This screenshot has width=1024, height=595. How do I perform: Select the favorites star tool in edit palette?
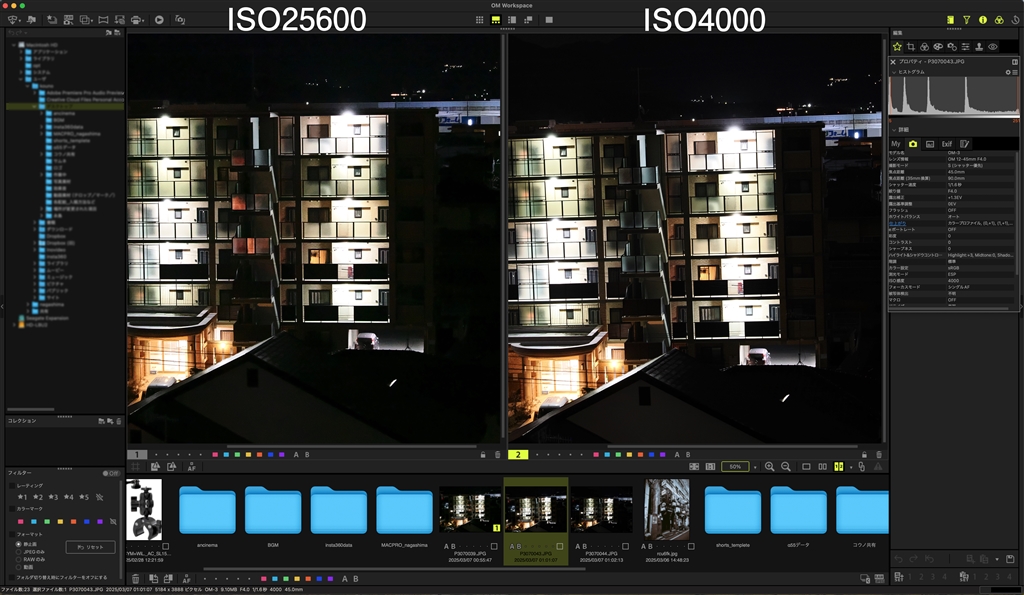[x=897, y=47]
